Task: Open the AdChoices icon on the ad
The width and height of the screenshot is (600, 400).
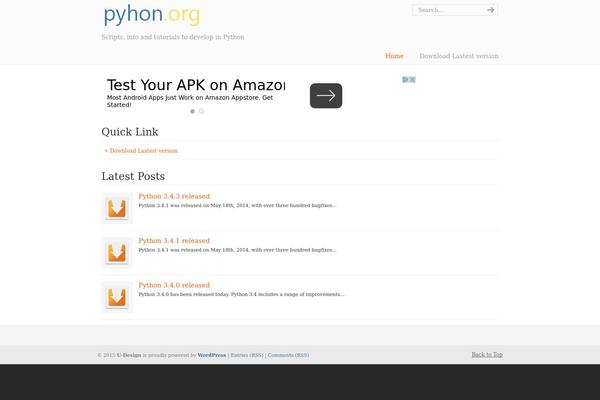Action: 406,80
